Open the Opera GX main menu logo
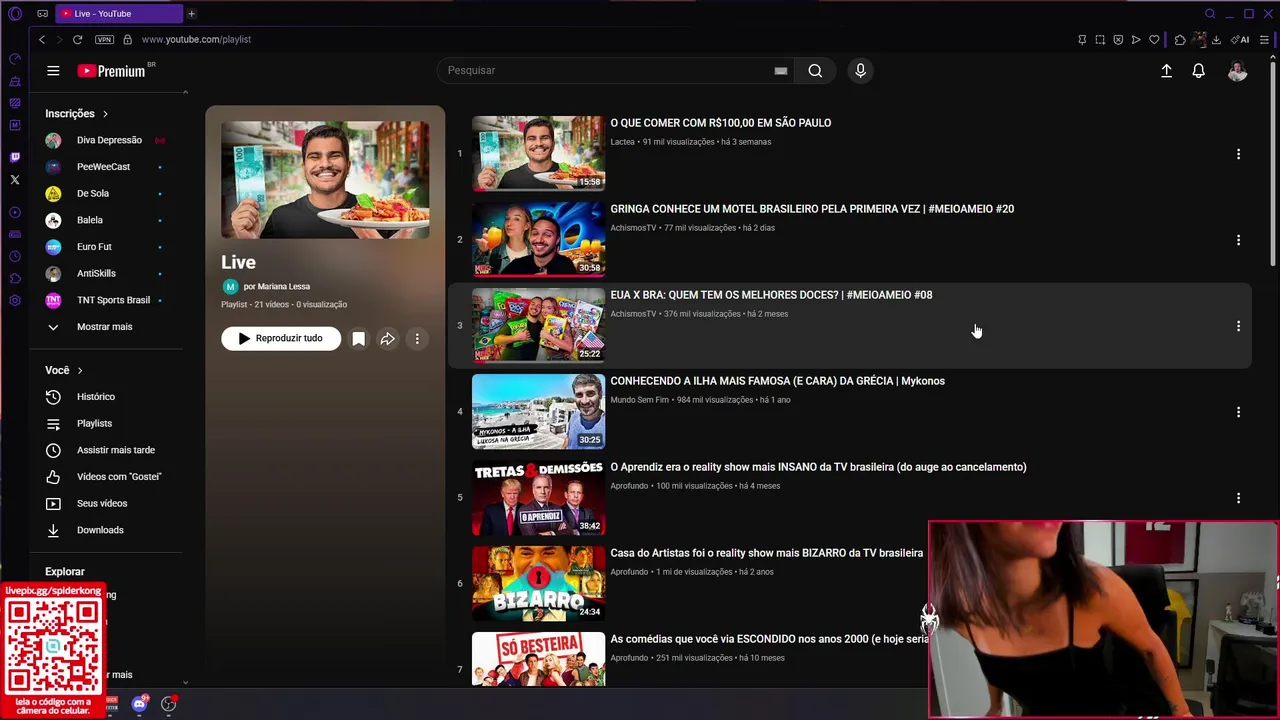The width and height of the screenshot is (1280, 720). [14, 14]
